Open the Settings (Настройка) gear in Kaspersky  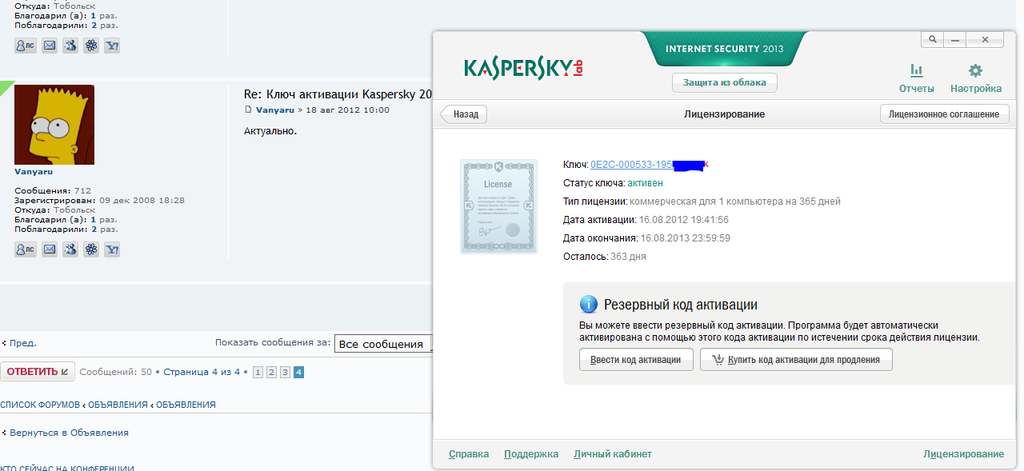[x=976, y=78]
